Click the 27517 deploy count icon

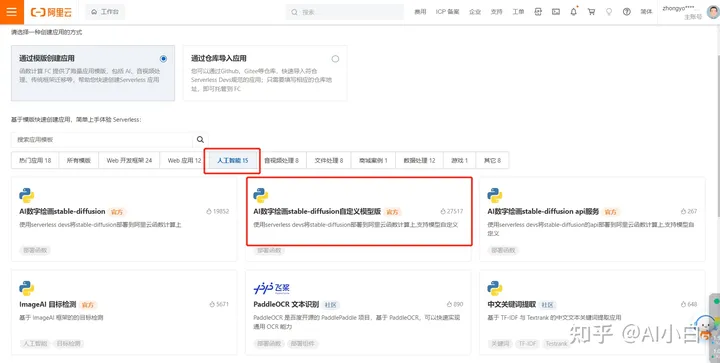pos(443,212)
